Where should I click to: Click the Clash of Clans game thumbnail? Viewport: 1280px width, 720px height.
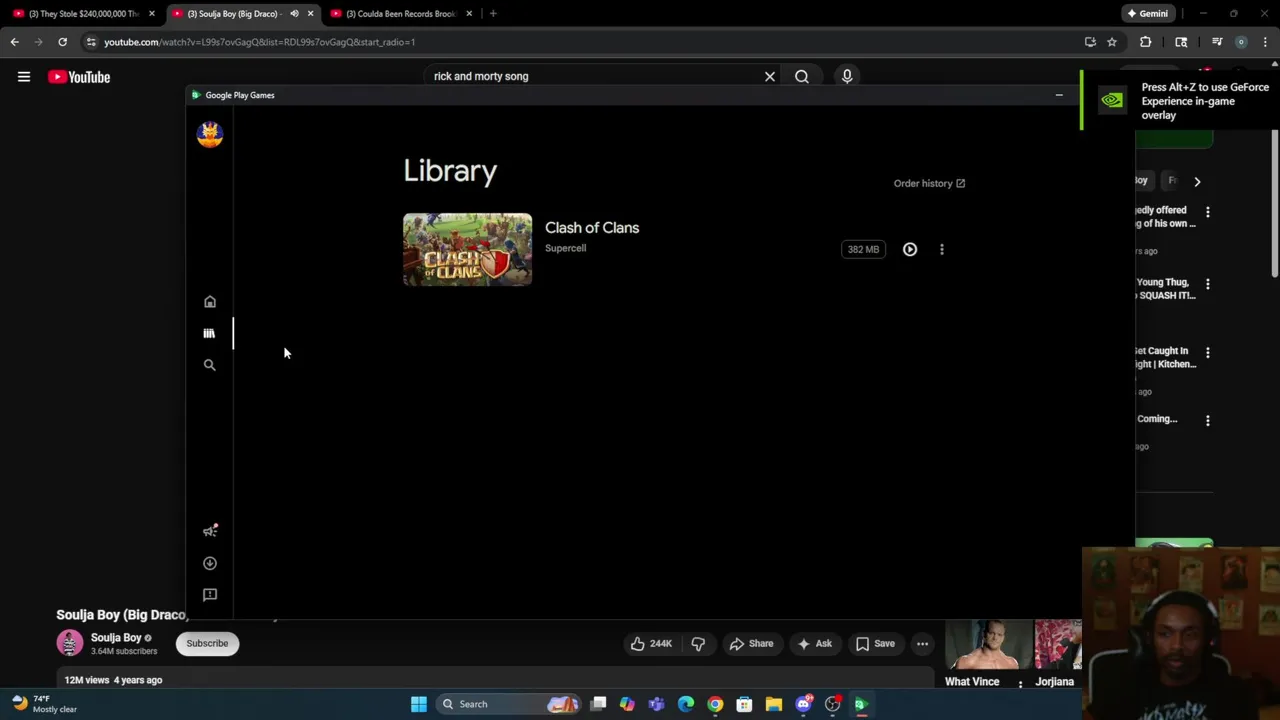tap(468, 249)
